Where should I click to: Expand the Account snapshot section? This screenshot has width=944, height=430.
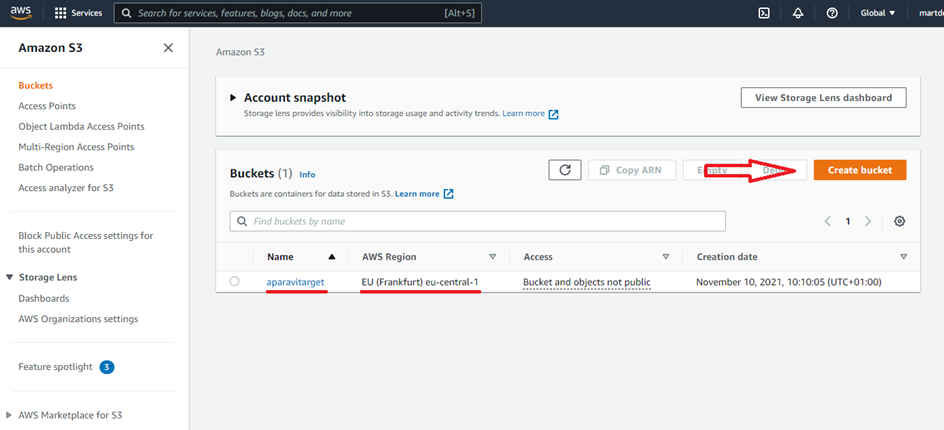tap(233, 98)
